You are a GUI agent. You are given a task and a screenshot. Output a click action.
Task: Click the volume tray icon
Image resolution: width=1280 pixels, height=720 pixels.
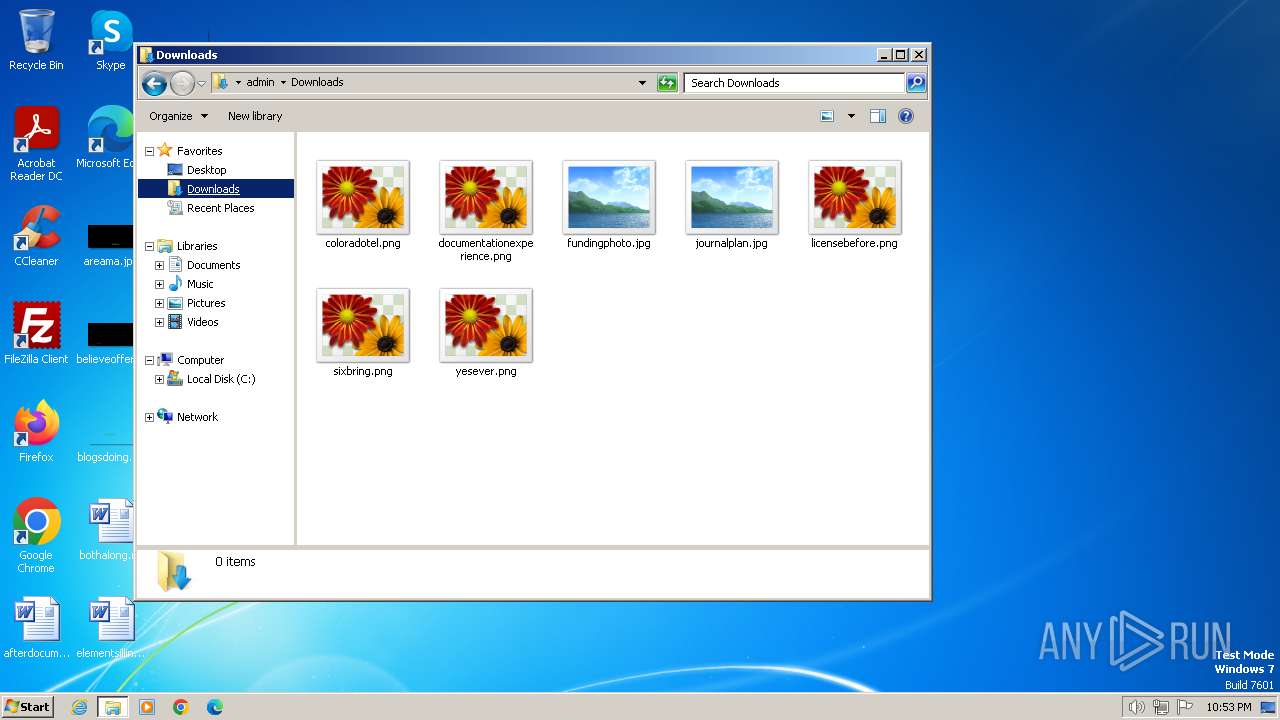click(1136, 707)
